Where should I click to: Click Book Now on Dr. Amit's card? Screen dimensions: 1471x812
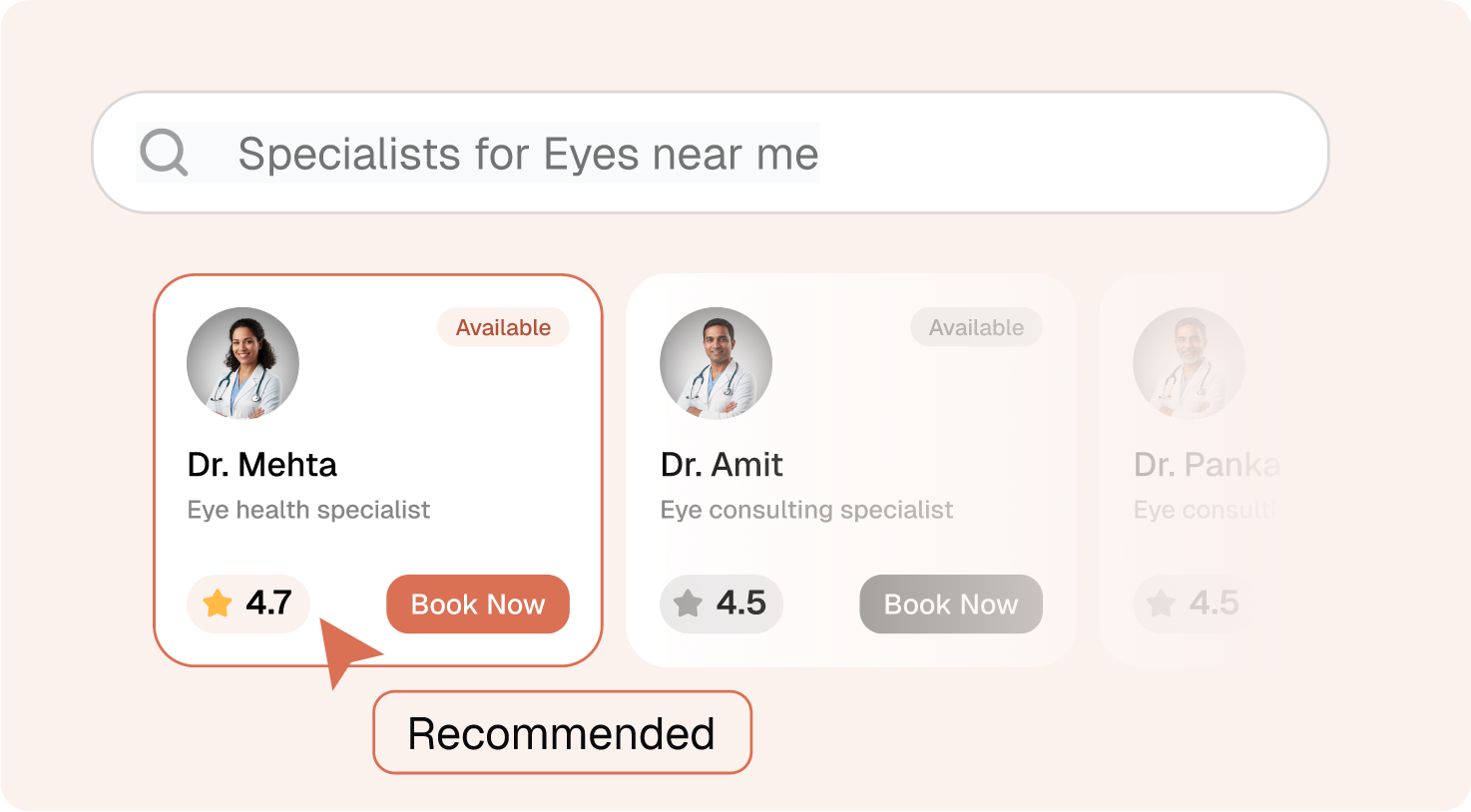pyautogui.click(x=951, y=604)
